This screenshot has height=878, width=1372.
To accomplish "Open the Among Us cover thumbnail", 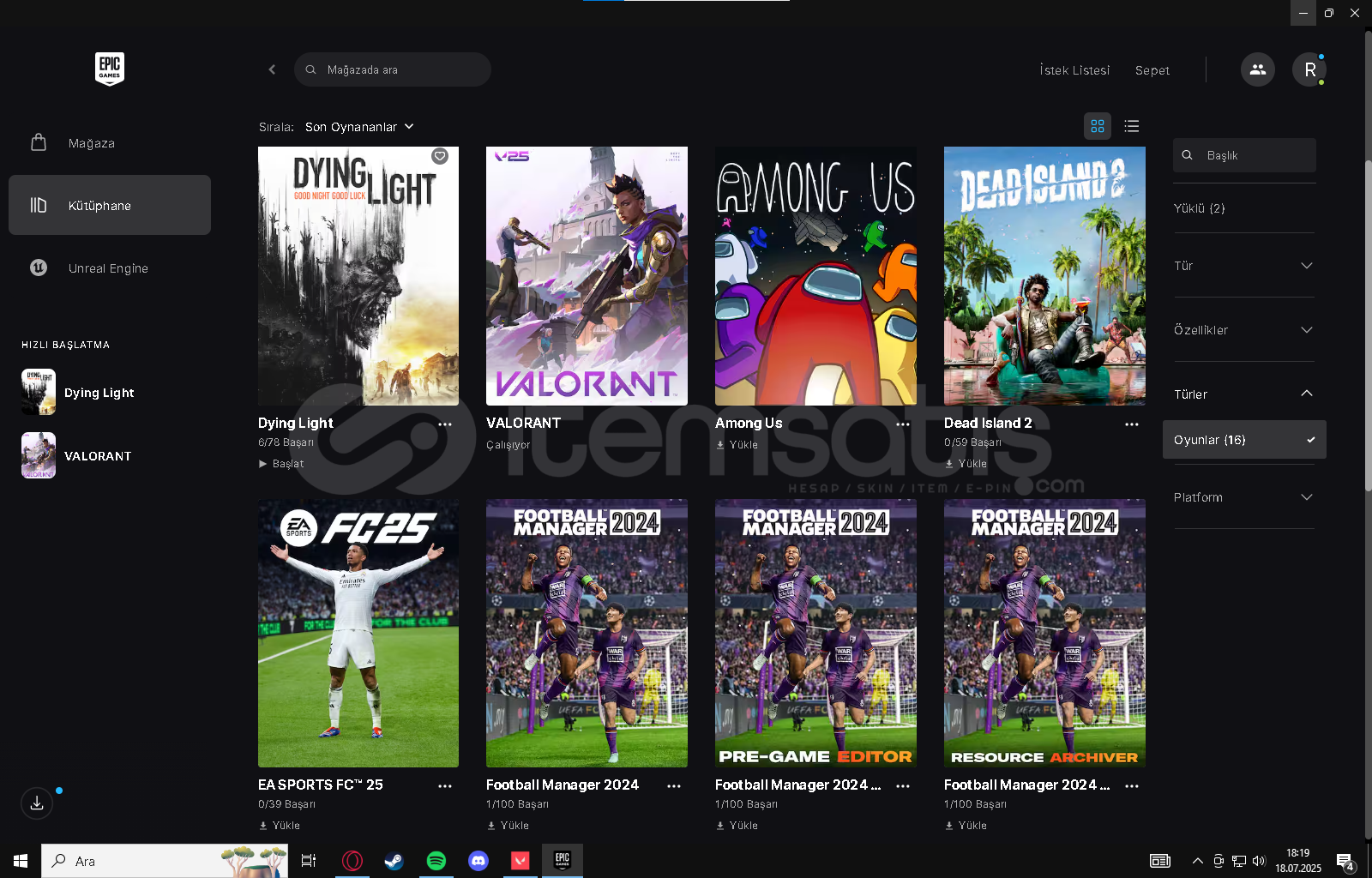I will point(815,276).
